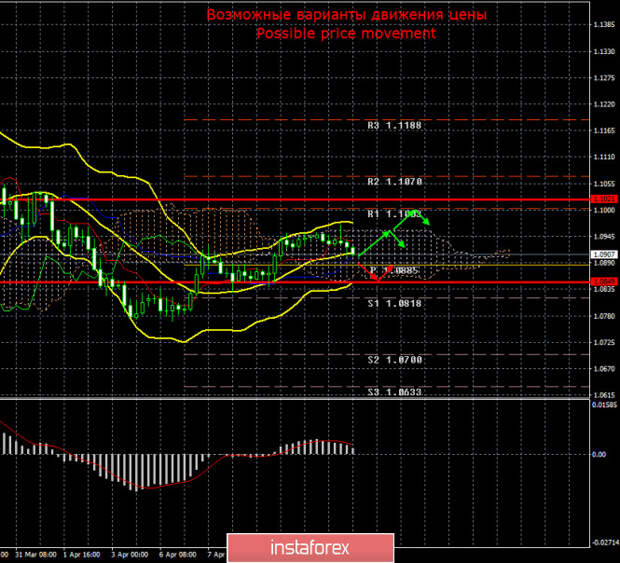This screenshot has height=563, width=620.
Task: Select the S3 1.0633 support label
Action: [x=394, y=392]
